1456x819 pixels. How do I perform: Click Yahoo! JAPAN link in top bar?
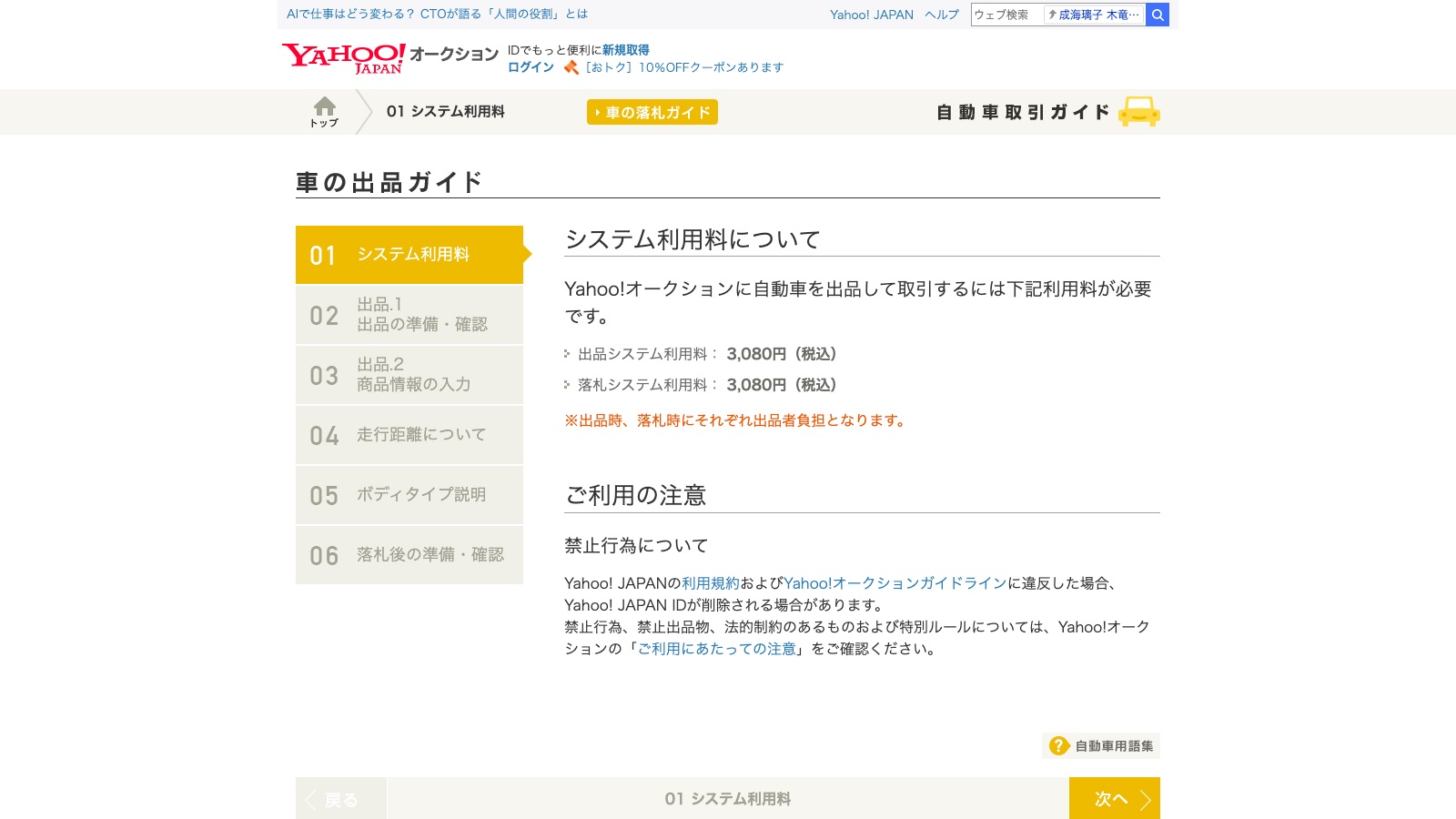[872, 15]
